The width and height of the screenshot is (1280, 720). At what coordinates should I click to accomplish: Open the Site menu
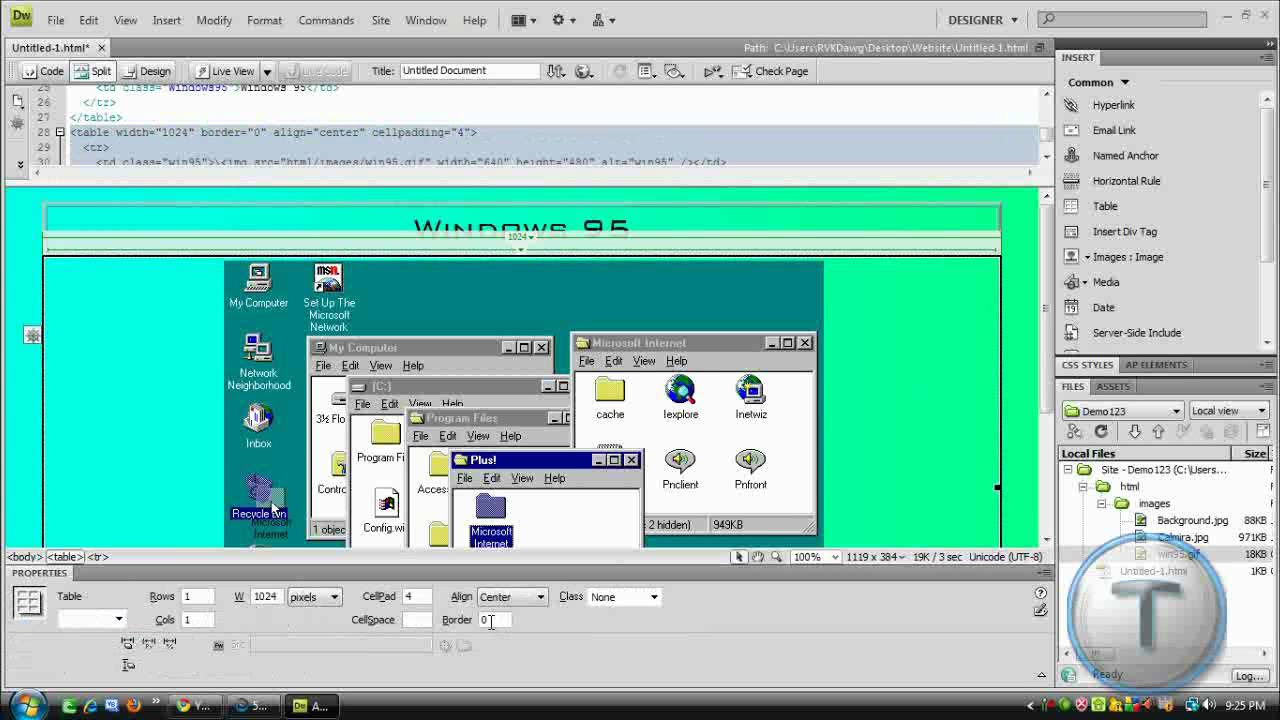381,20
